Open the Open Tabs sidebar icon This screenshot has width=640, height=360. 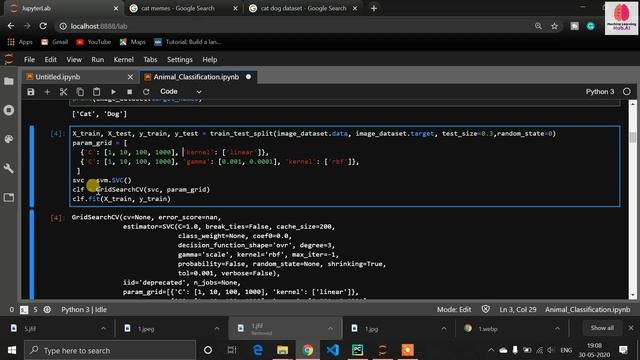point(9,198)
